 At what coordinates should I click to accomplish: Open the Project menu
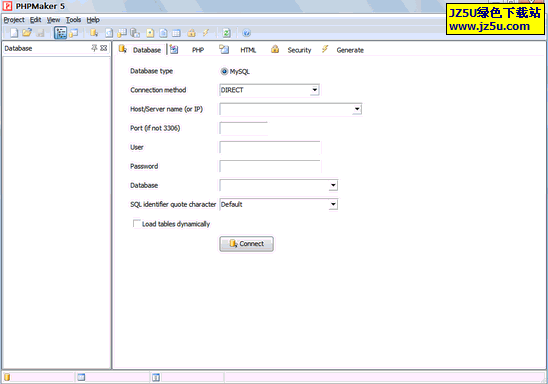pyautogui.click(x=14, y=20)
